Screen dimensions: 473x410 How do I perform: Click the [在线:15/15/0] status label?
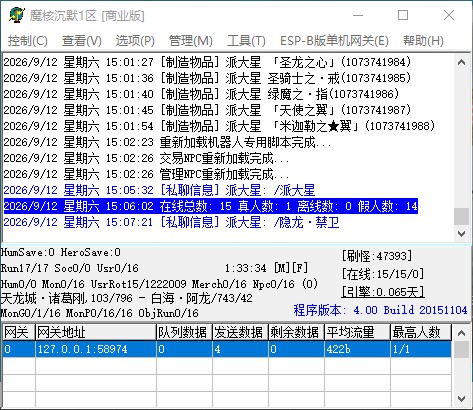[383, 274]
